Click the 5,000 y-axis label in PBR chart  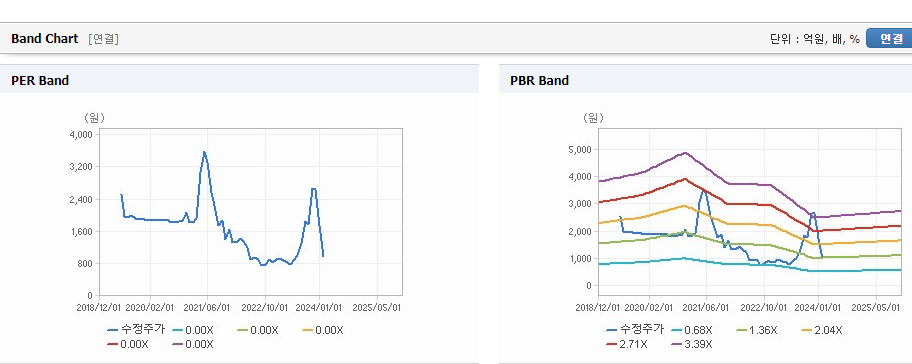580,149
